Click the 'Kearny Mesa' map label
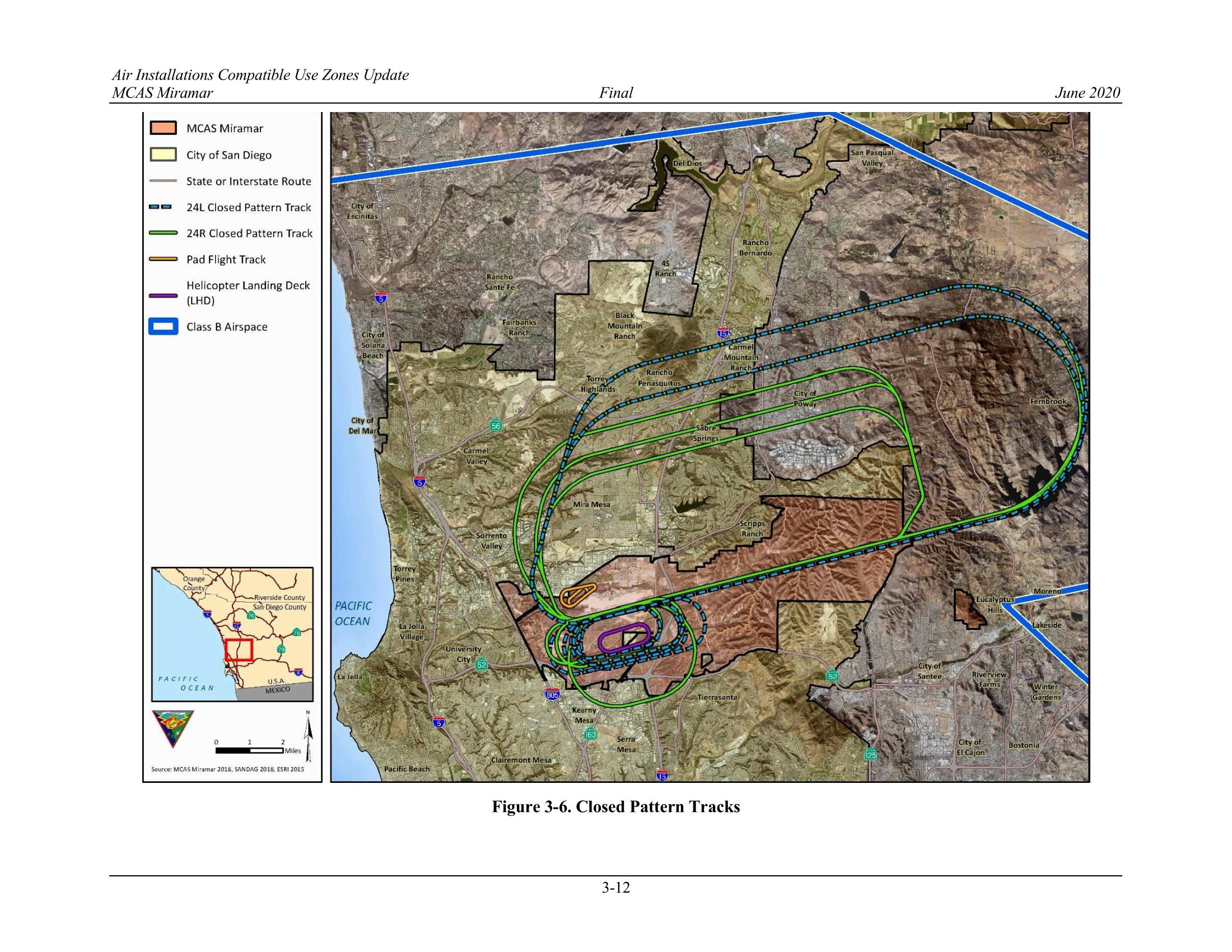1232x952 pixels. [x=584, y=715]
